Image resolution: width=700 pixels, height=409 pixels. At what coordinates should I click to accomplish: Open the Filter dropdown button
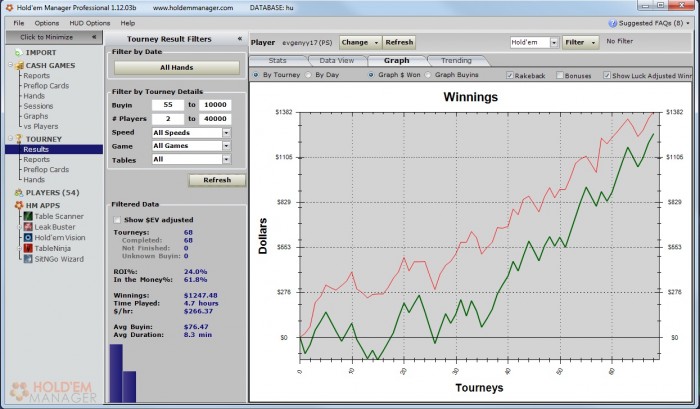(580, 42)
